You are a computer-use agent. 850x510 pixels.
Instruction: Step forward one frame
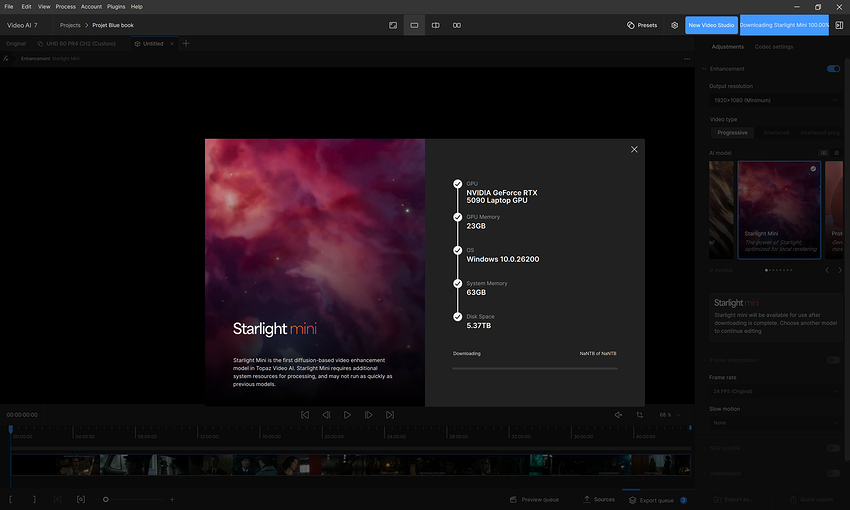click(369, 415)
